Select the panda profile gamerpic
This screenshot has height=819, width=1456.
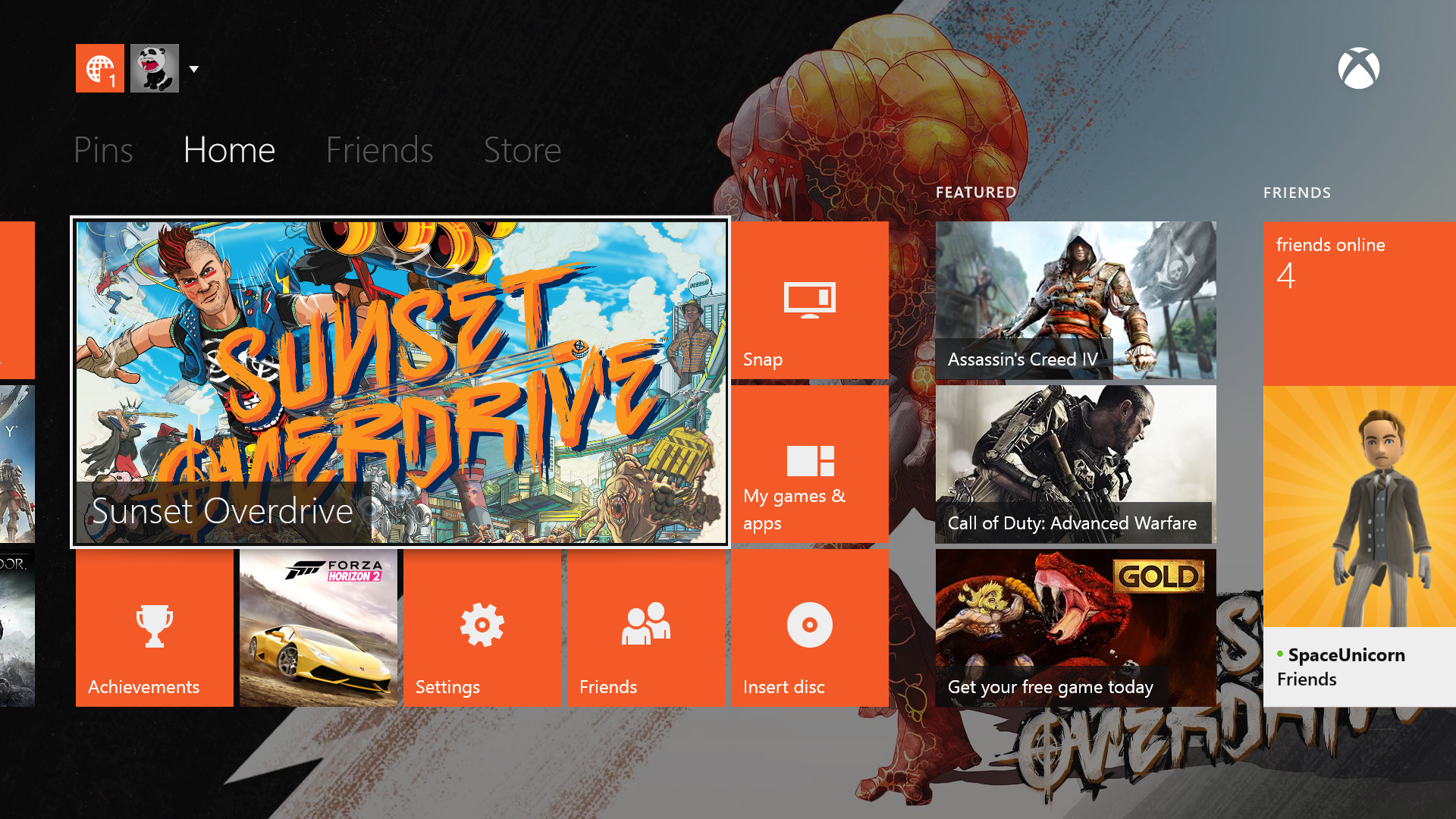tap(155, 68)
